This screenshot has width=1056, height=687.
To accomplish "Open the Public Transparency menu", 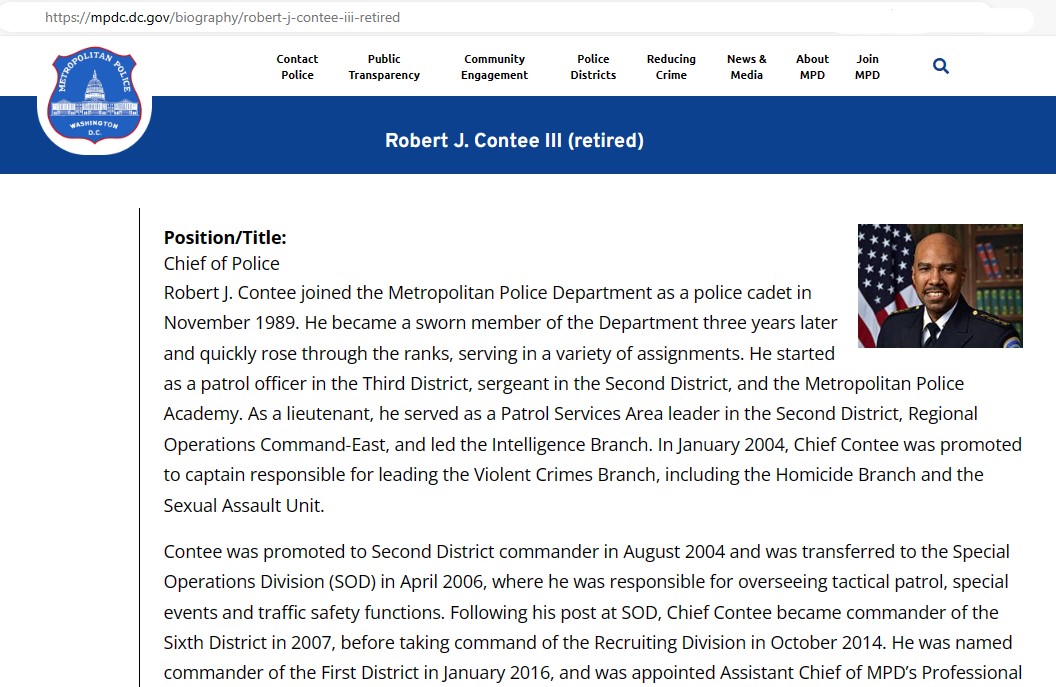I will (x=384, y=67).
